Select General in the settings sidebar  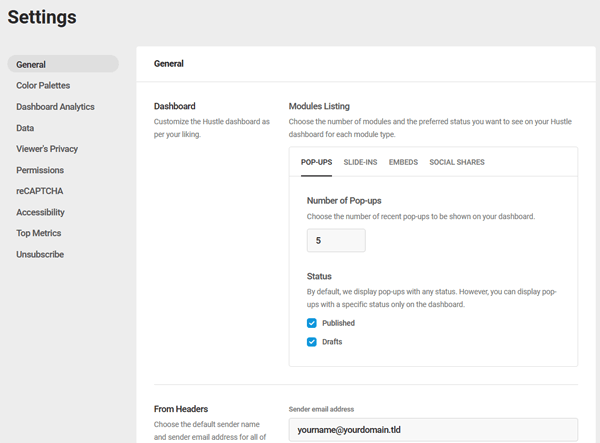63,64
